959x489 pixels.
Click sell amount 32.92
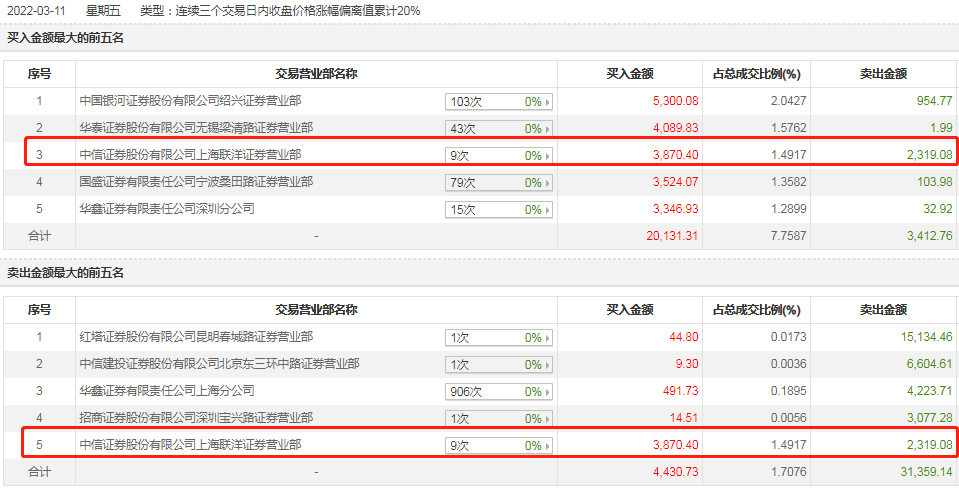[x=938, y=208]
